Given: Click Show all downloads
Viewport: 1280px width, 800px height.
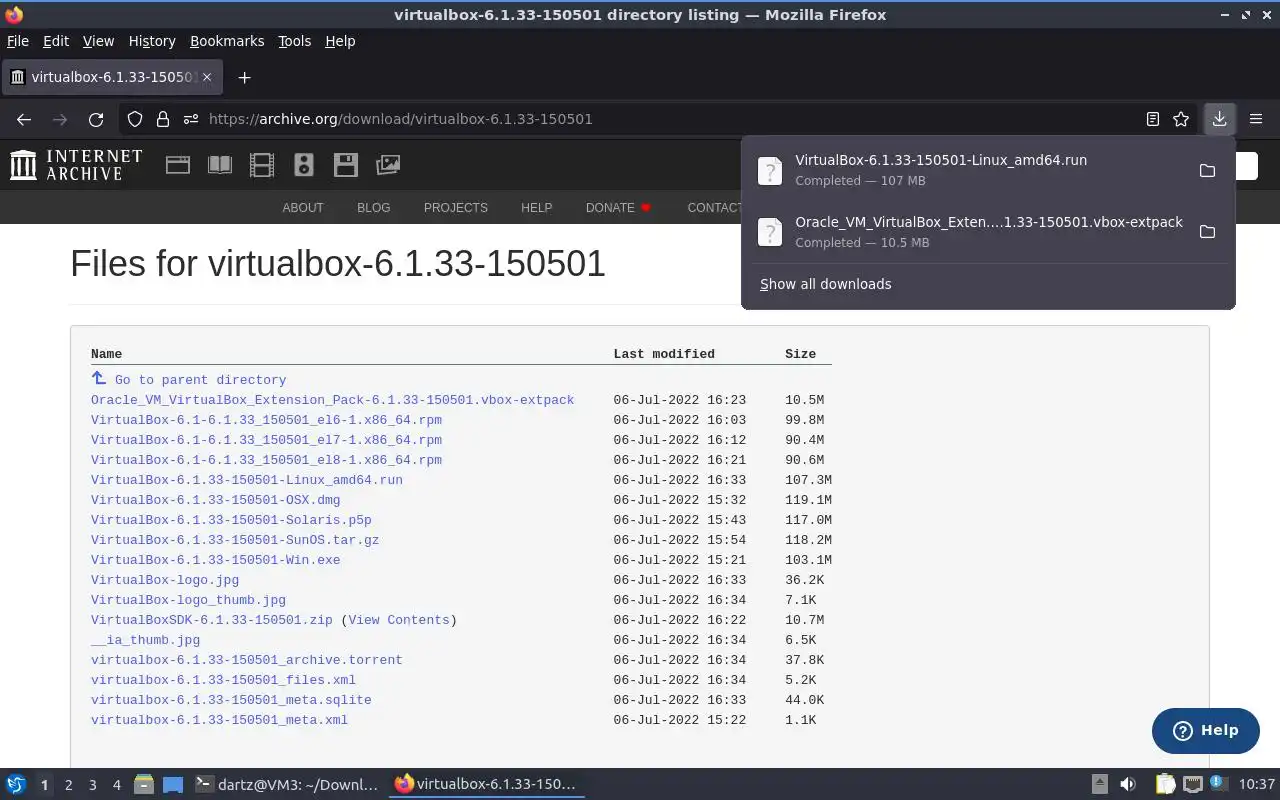Looking at the screenshot, I should [x=825, y=284].
